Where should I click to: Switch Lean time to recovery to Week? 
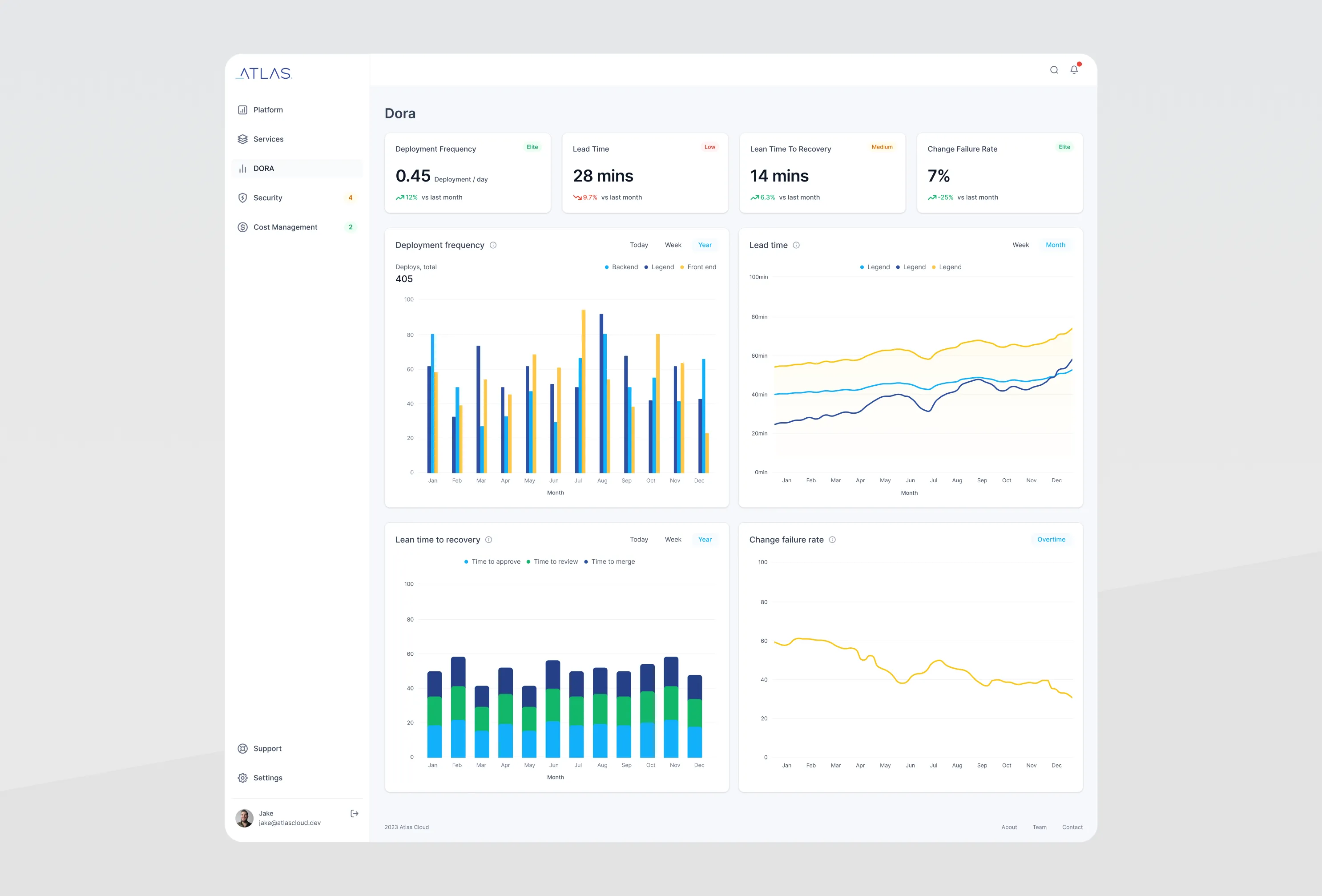pos(673,540)
